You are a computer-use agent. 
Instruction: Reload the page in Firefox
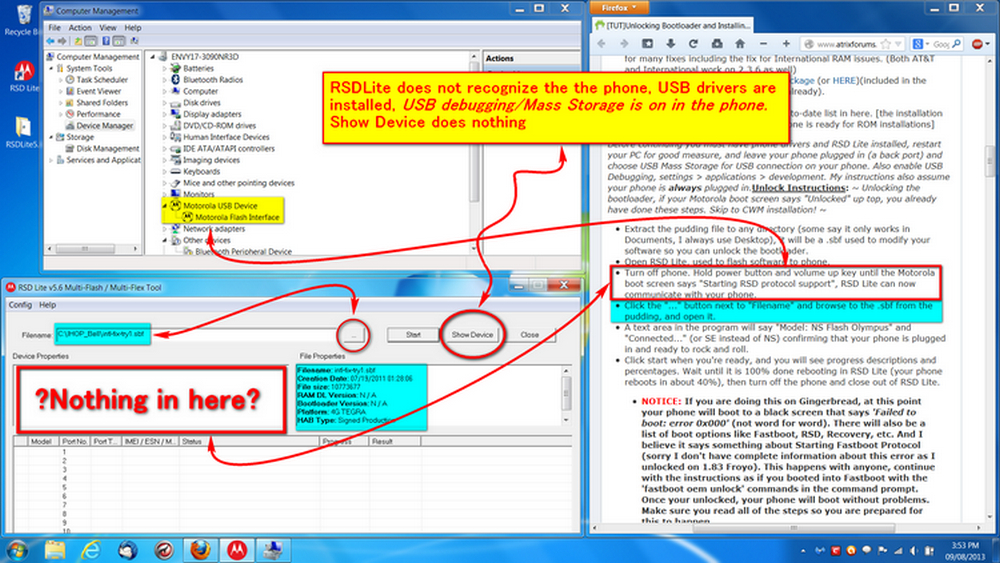pos(693,43)
